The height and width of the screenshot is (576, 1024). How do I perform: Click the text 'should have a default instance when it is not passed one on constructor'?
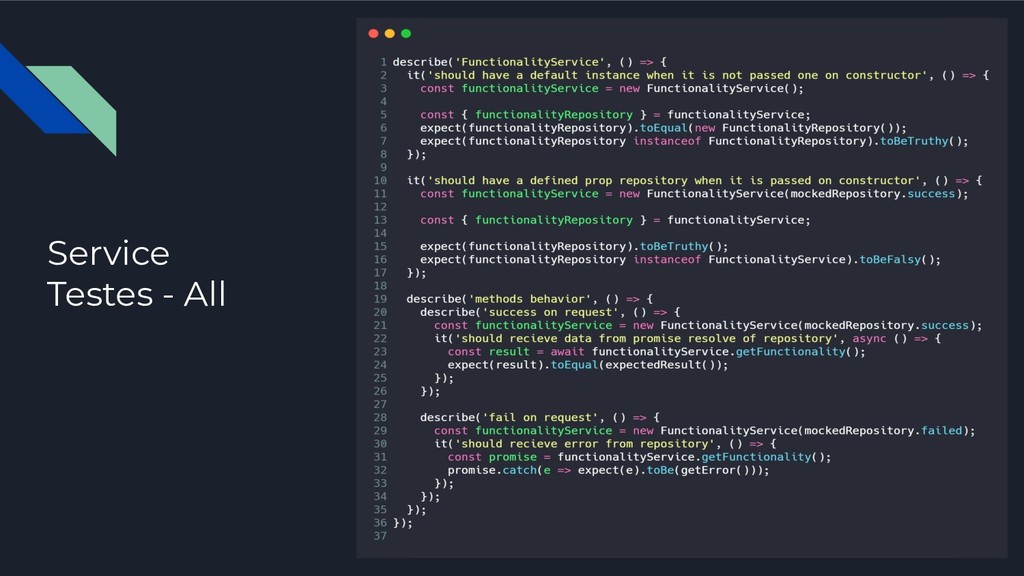677,75
